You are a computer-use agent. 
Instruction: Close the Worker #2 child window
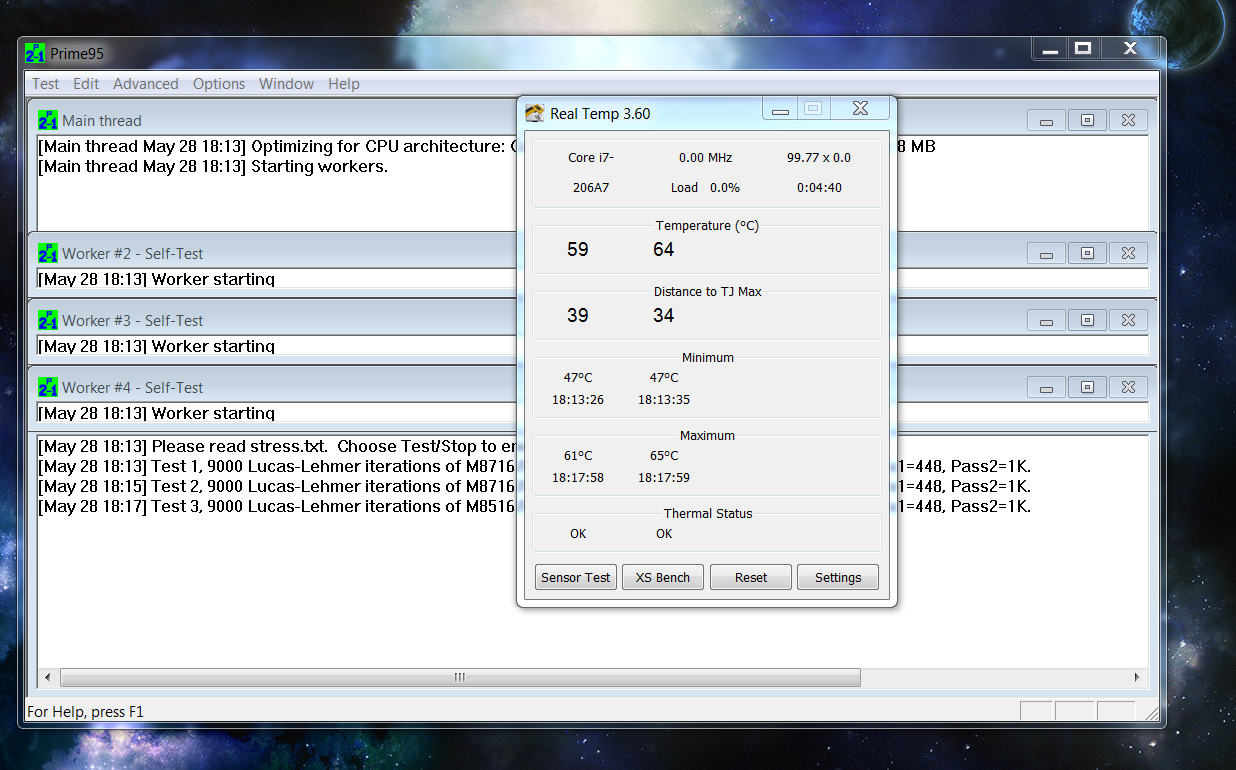click(x=1128, y=253)
